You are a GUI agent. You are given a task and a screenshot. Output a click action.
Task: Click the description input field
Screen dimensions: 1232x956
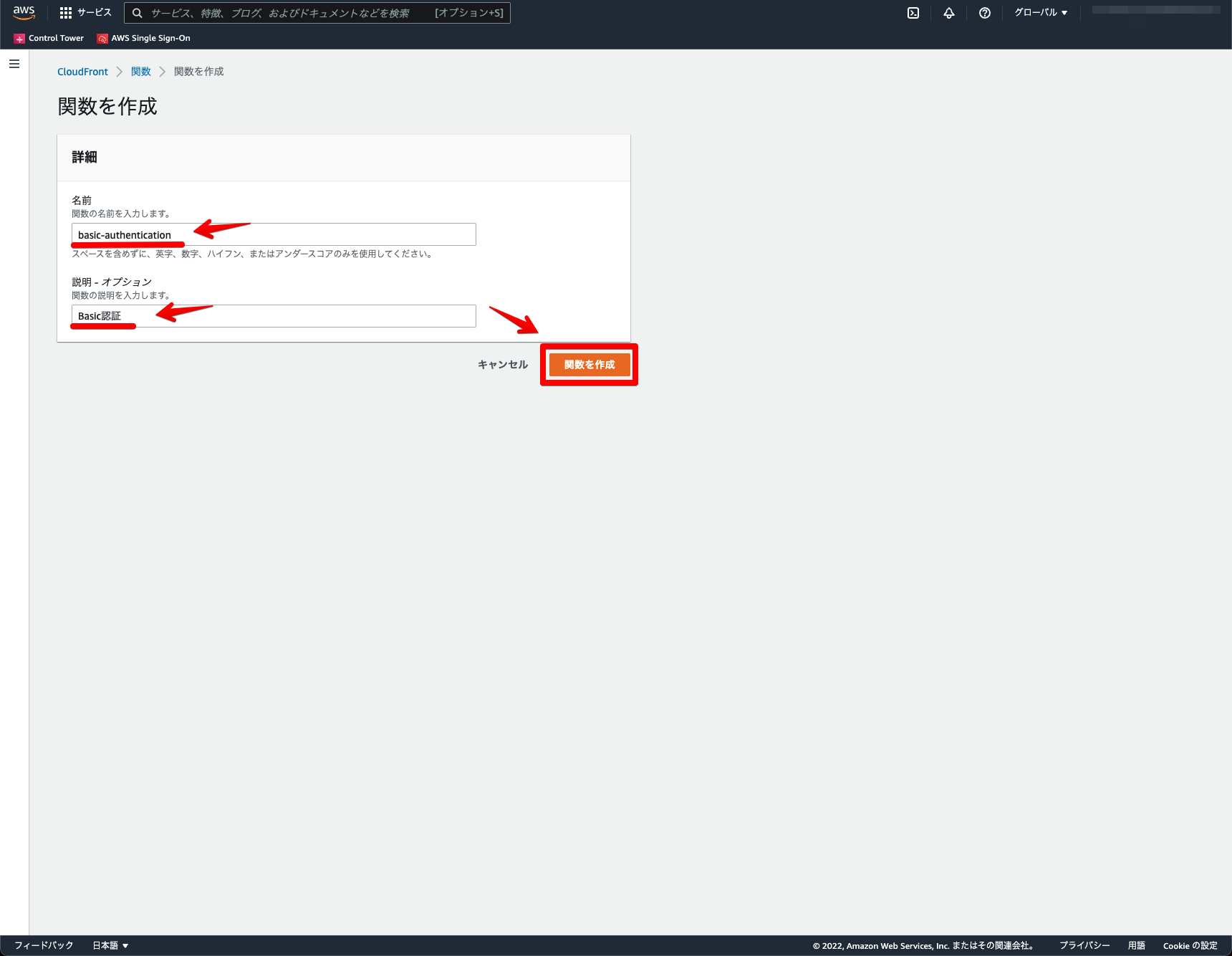[x=274, y=316]
